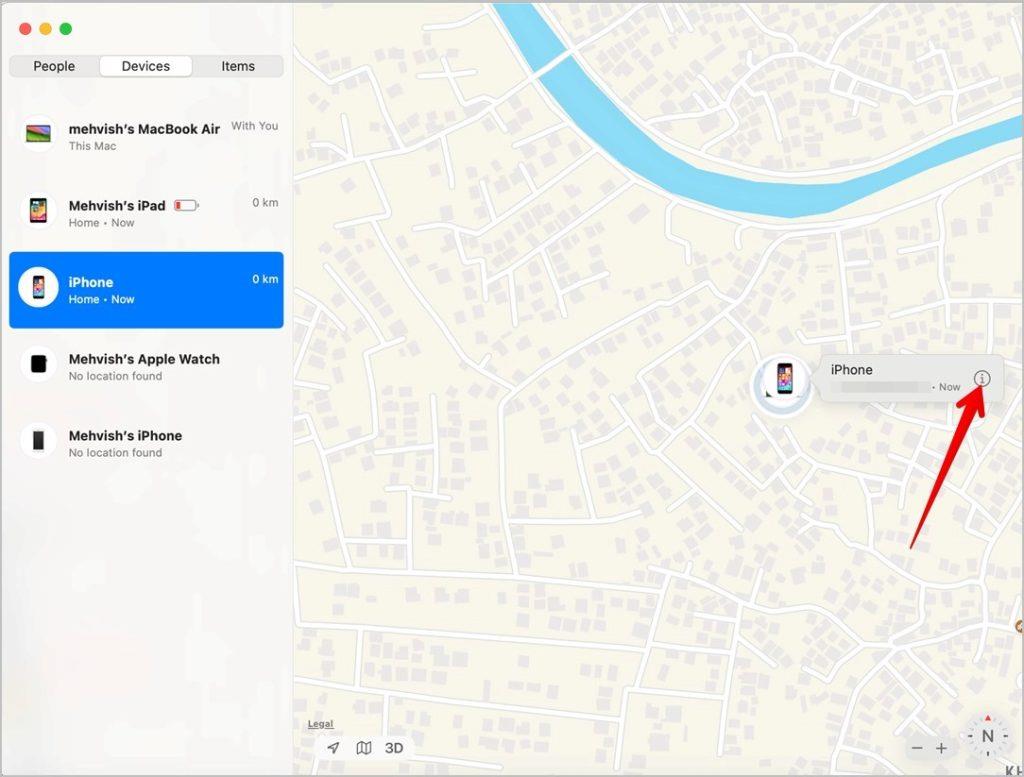Switch to the Items tab
Screen dimensions: 1024x777
pyautogui.click(x=238, y=66)
